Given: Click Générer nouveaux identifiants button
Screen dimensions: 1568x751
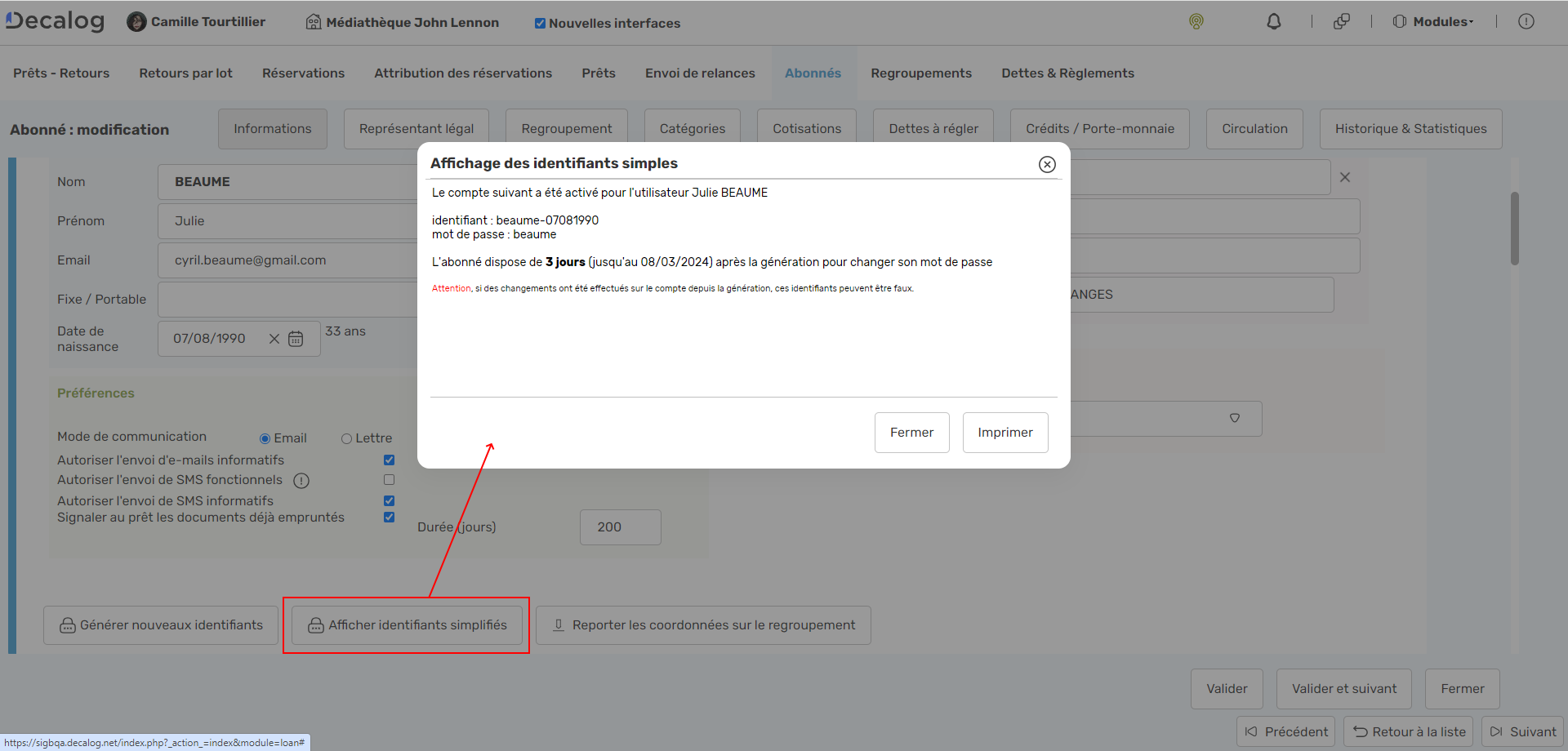Looking at the screenshot, I should coord(161,625).
